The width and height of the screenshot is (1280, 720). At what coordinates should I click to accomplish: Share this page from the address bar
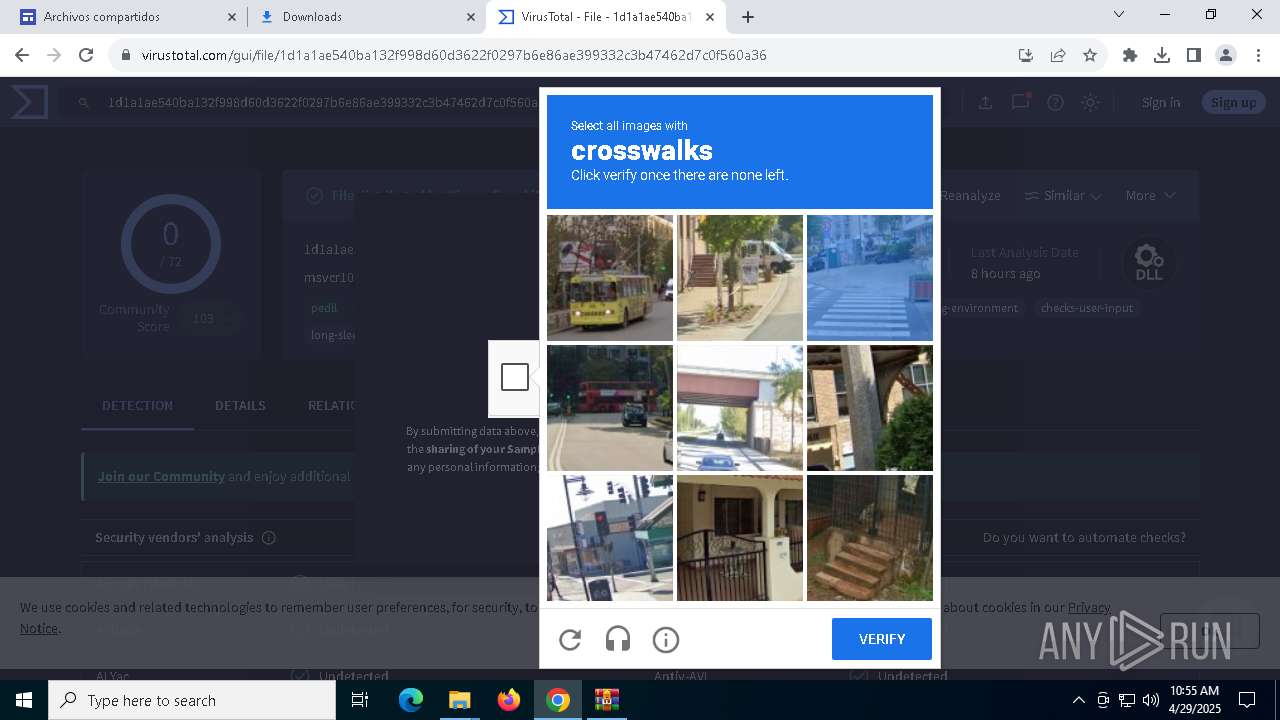pos(1058,55)
